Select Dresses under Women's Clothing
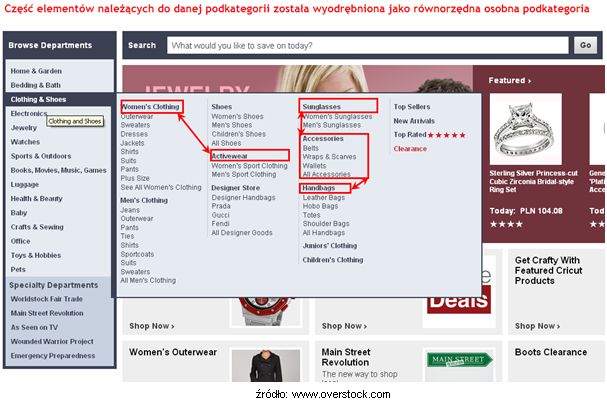The image size is (607, 403). (x=134, y=134)
